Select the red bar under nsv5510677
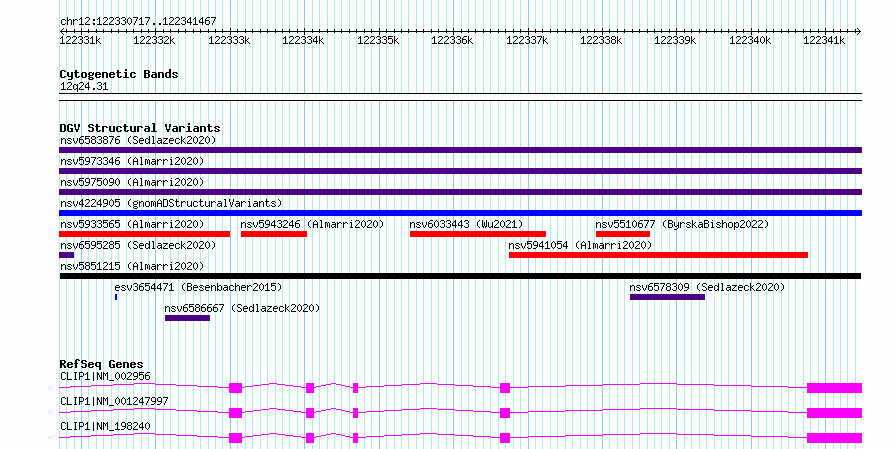This screenshot has height=449, width=890. pyautogui.click(x=623, y=234)
